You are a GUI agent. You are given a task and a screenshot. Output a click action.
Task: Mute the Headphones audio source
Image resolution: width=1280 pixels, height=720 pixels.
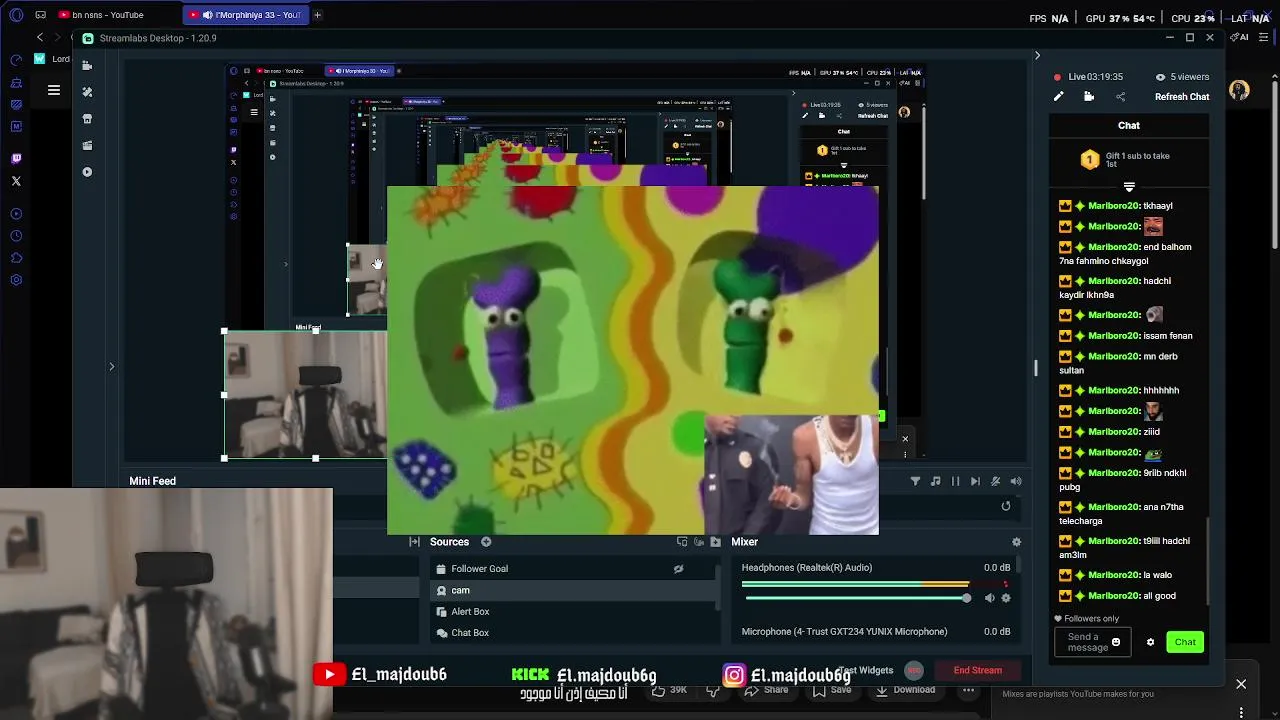point(989,598)
